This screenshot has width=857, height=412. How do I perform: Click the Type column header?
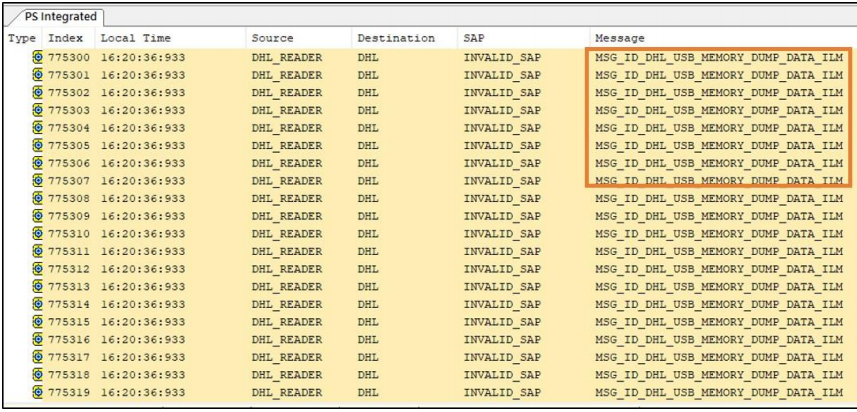pyautogui.click(x=22, y=38)
